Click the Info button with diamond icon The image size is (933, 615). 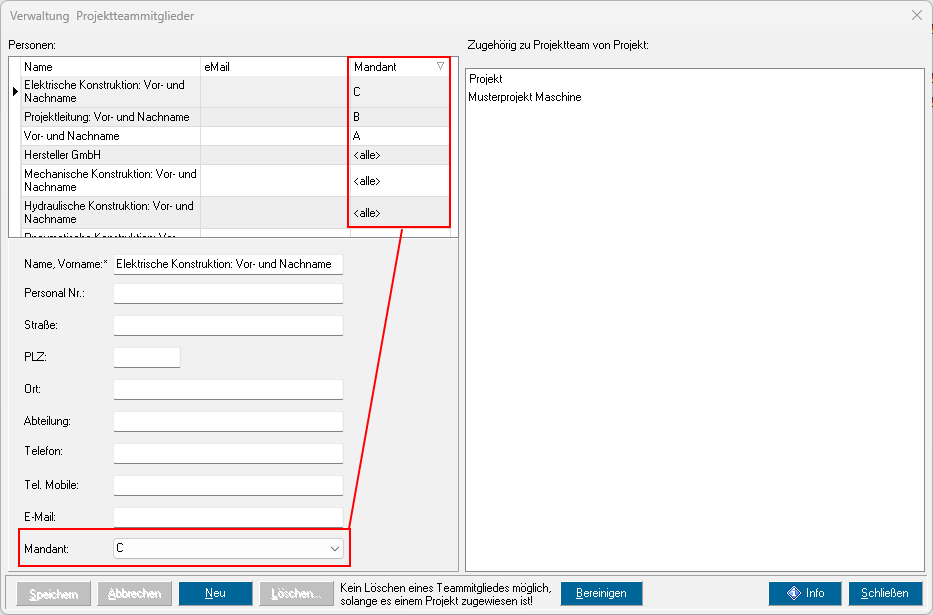point(804,593)
